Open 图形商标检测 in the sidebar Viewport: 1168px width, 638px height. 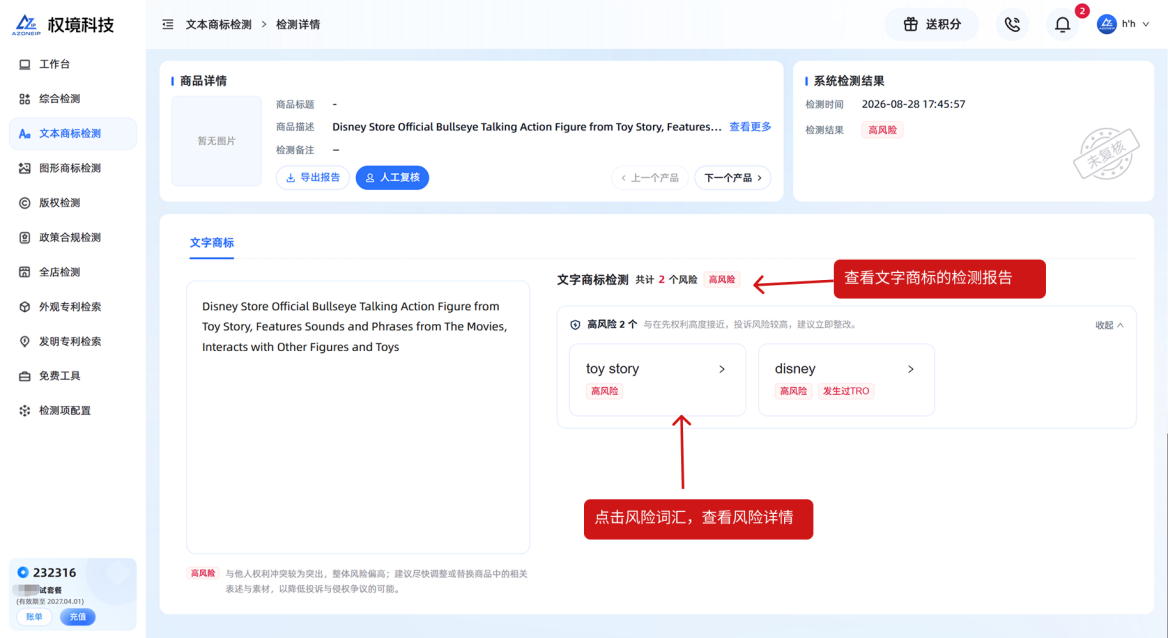pos(72,168)
